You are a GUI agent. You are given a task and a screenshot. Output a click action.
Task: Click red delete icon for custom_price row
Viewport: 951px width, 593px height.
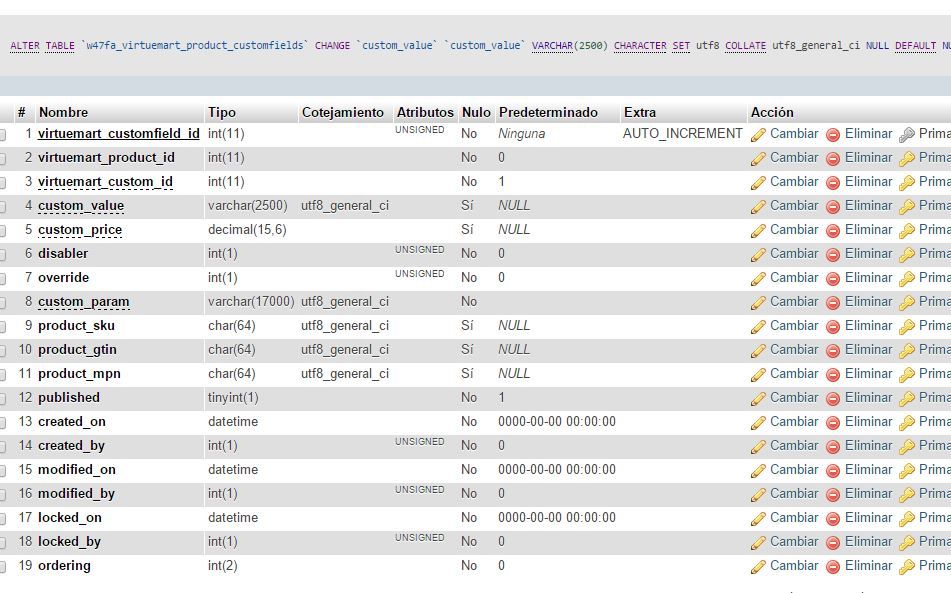click(x=833, y=231)
